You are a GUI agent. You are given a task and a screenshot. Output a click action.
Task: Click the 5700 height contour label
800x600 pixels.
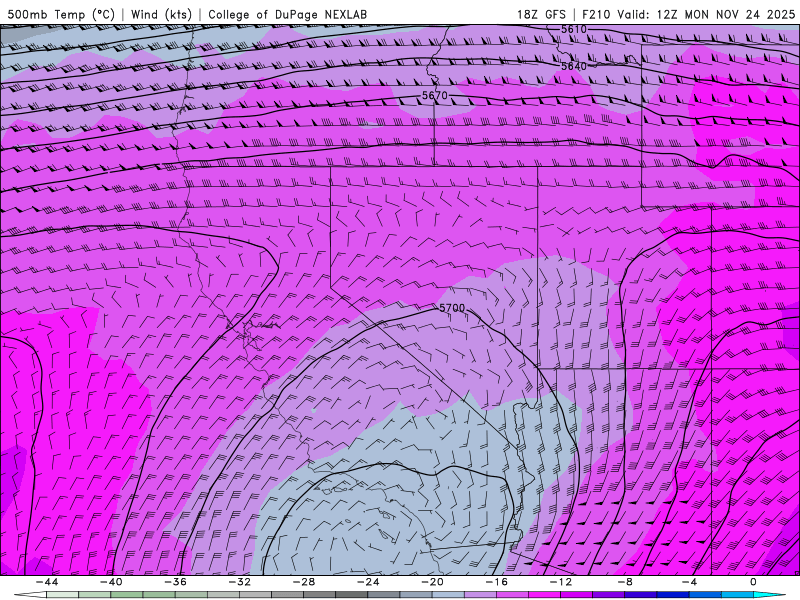(452, 308)
